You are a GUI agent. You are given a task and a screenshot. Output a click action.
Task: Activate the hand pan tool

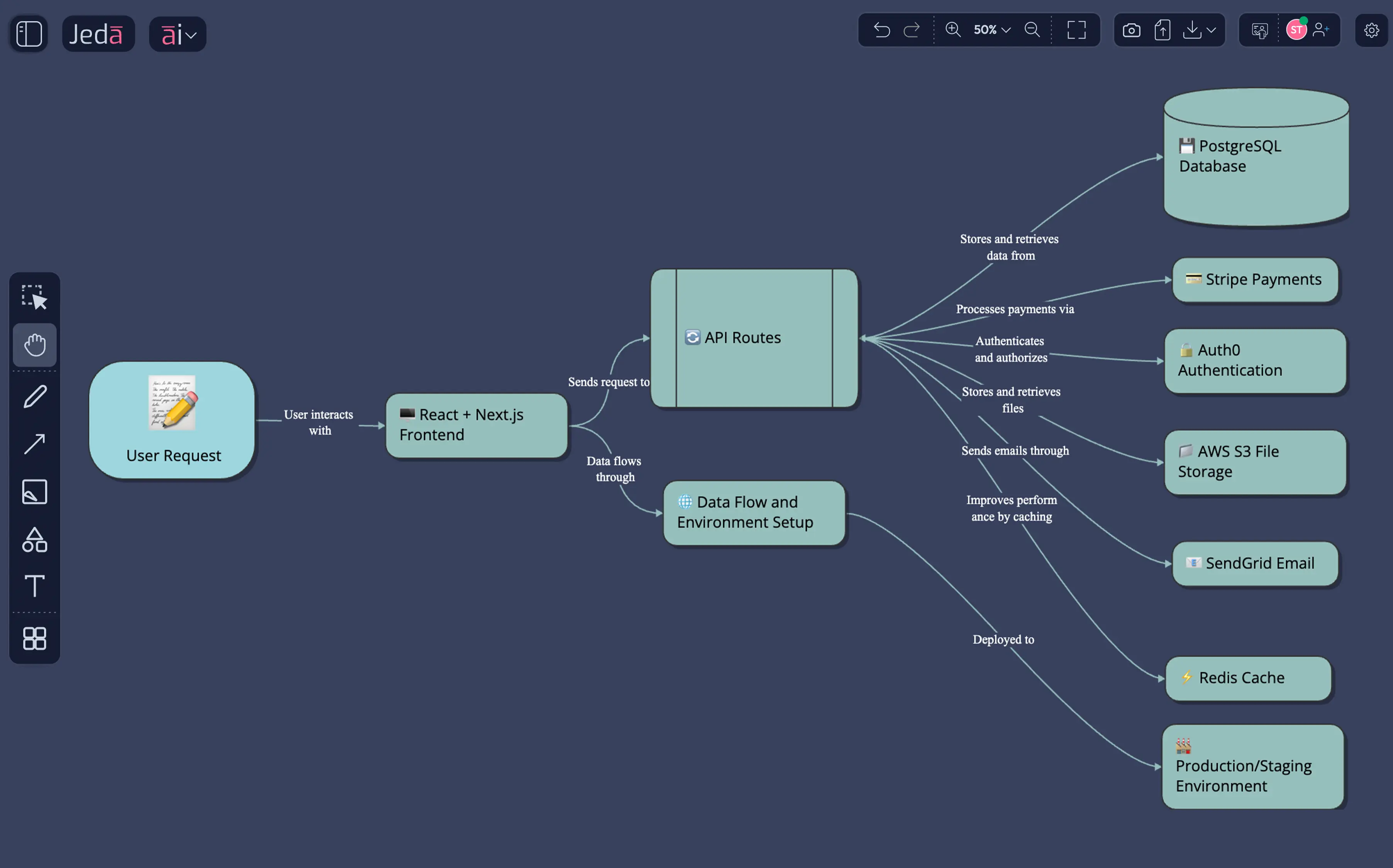[34, 345]
